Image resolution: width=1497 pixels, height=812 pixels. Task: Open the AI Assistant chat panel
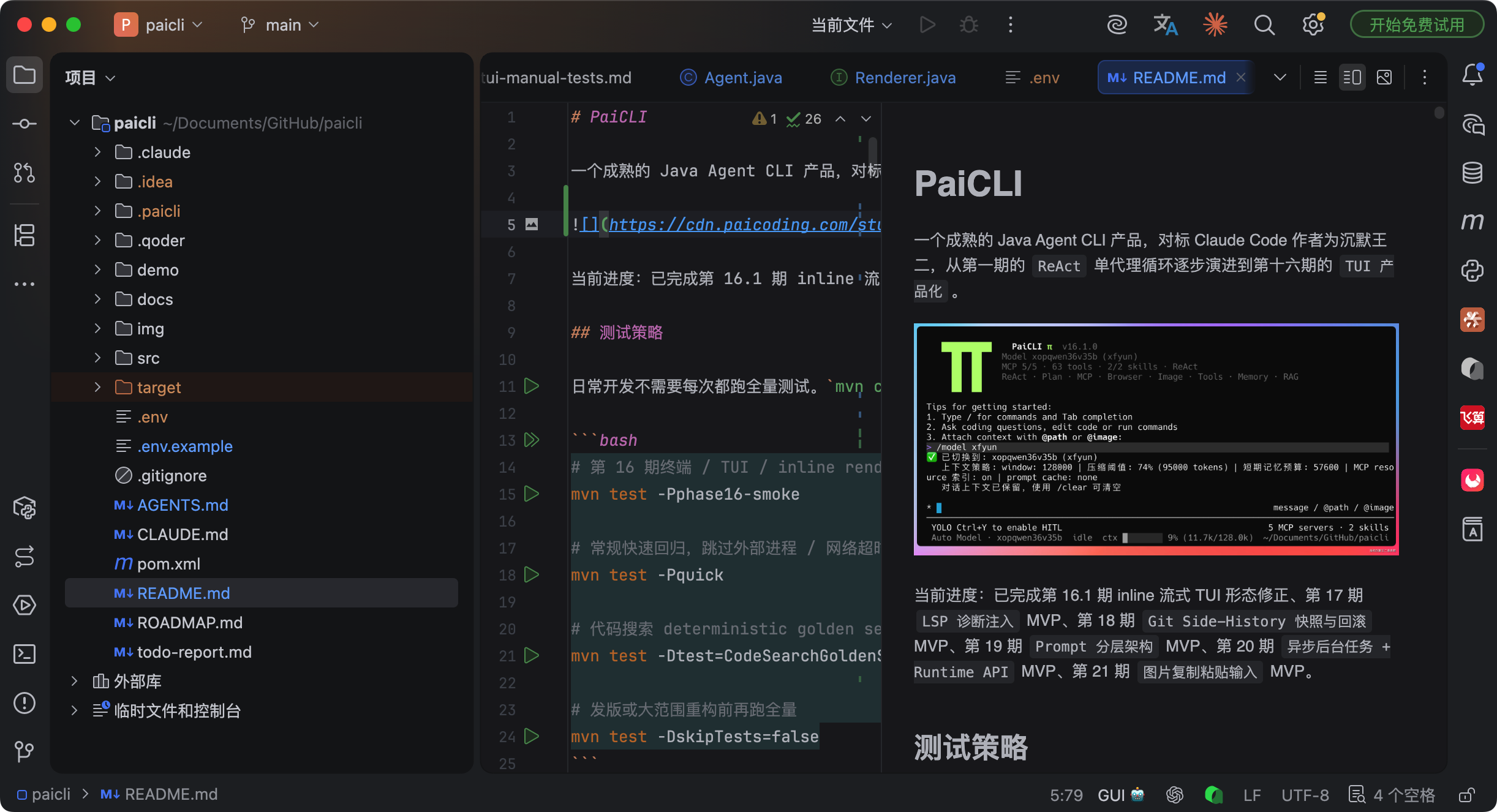[x=1472, y=124]
